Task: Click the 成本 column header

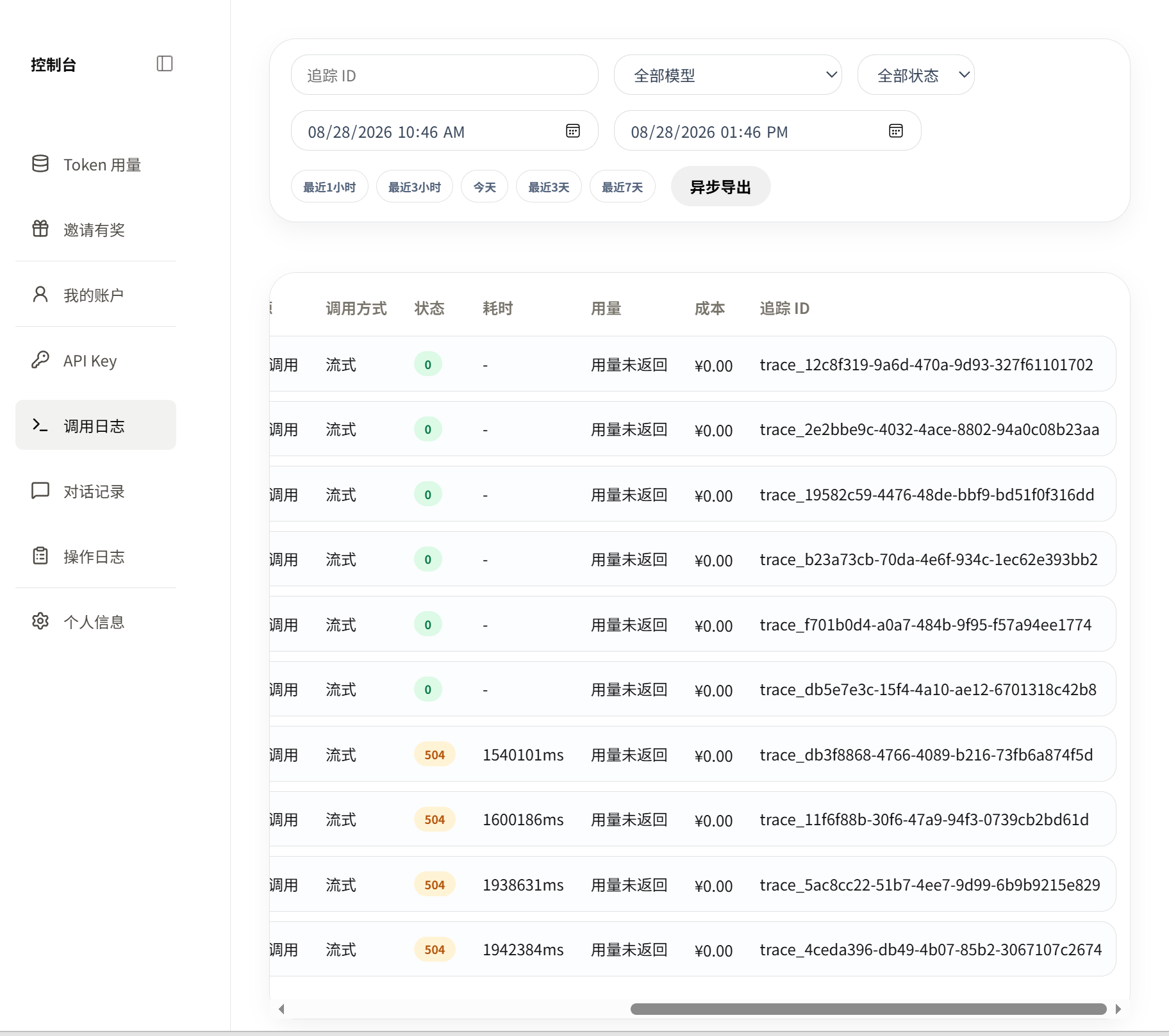Action: tap(710, 308)
